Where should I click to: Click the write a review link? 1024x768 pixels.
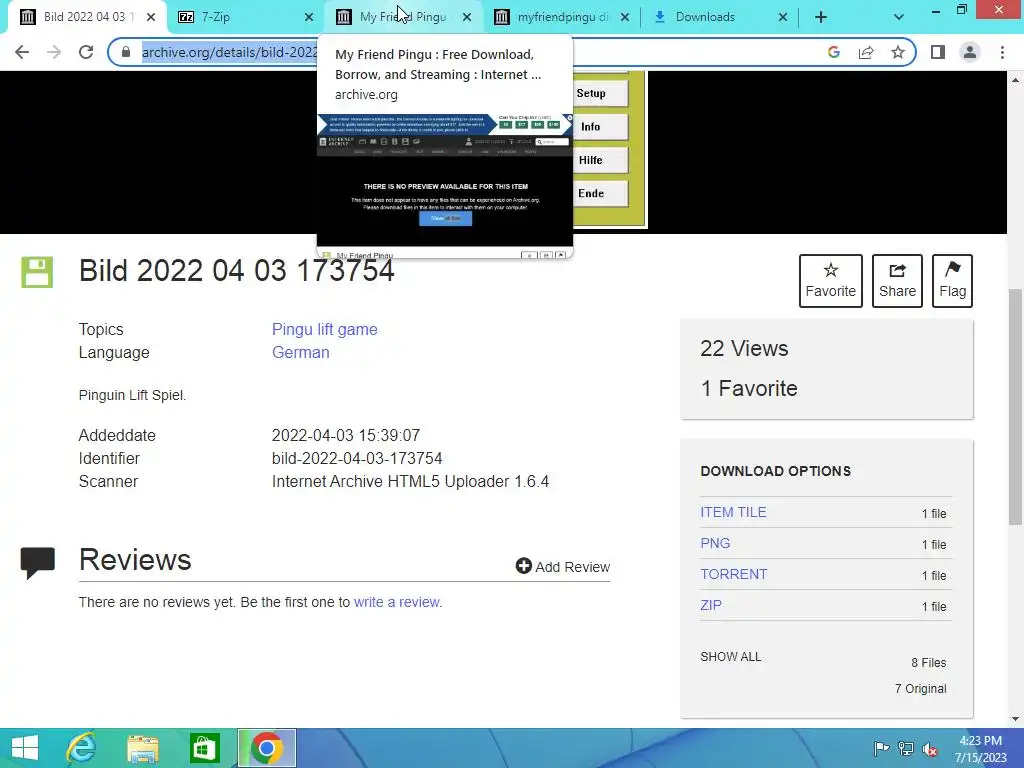click(x=397, y=602)
